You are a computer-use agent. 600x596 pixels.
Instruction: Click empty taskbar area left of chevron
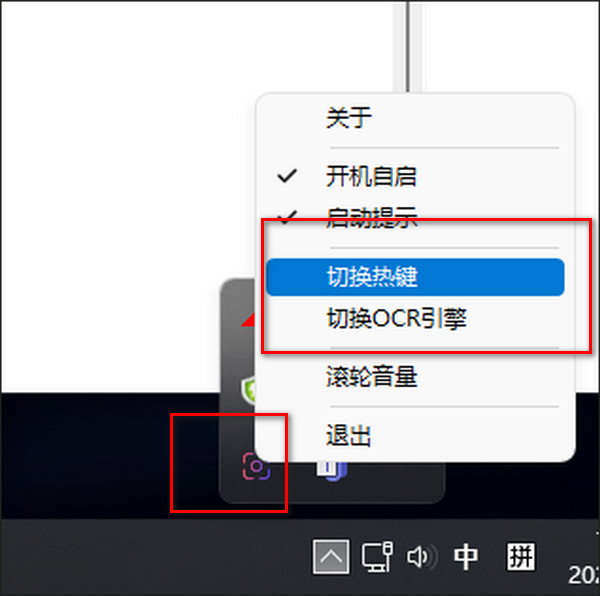[x=153, y=557]
